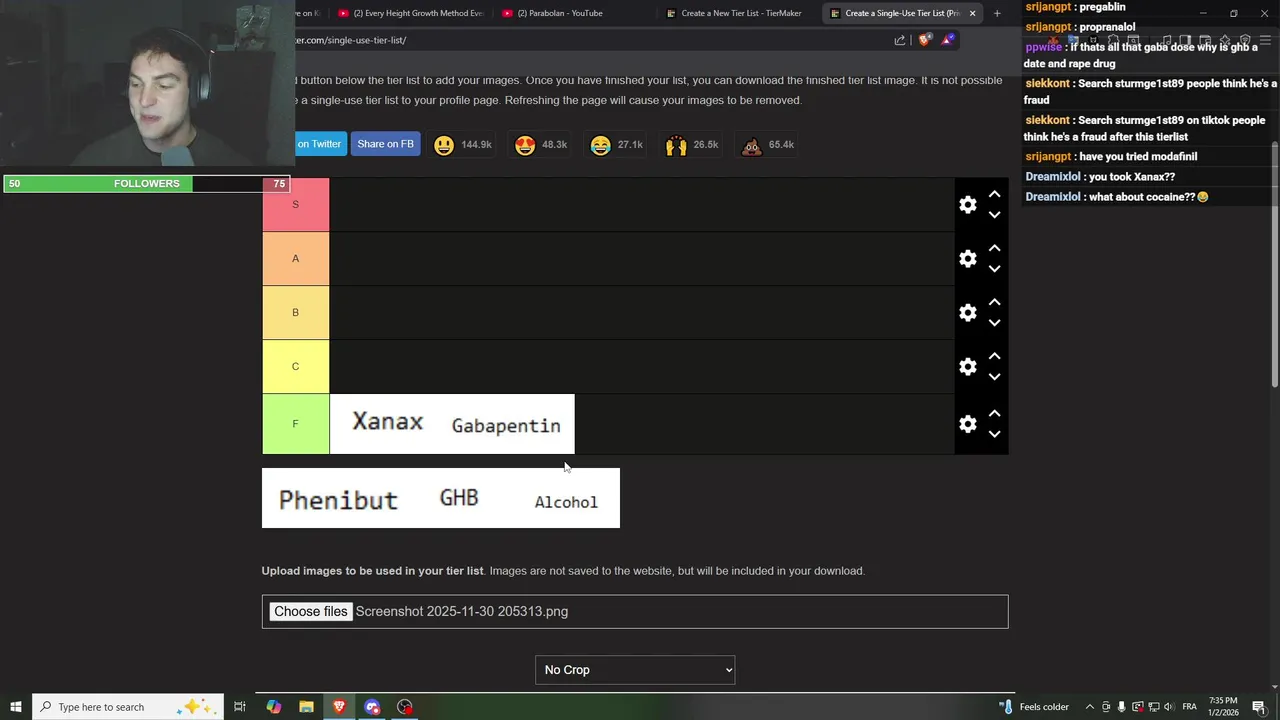Open settings gear for B tier row

pos(967,313)
